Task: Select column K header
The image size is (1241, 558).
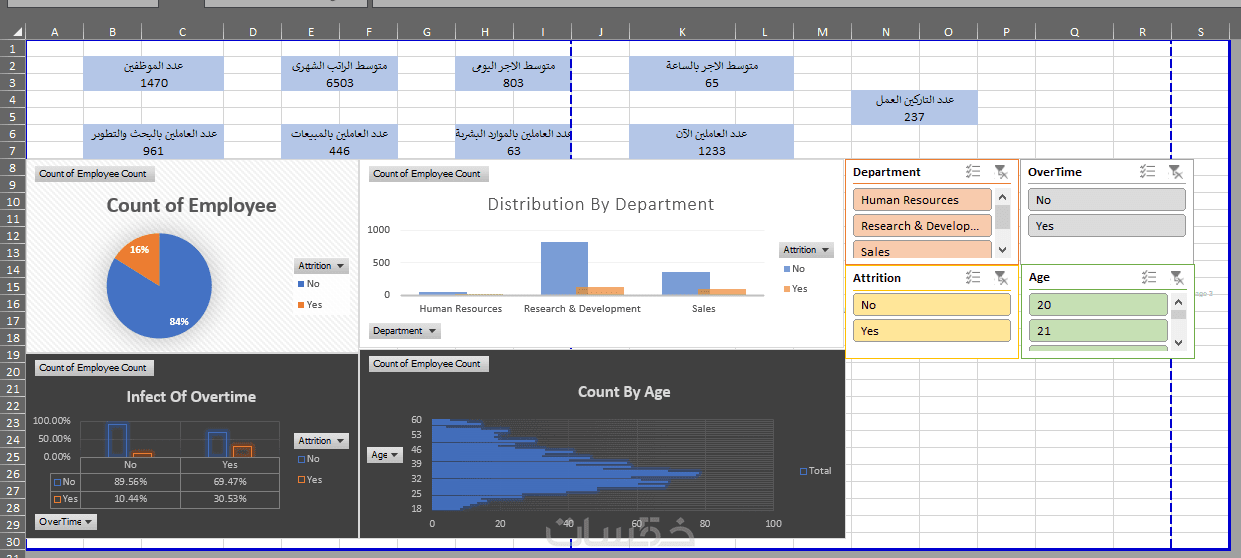Action: [682, 32]
